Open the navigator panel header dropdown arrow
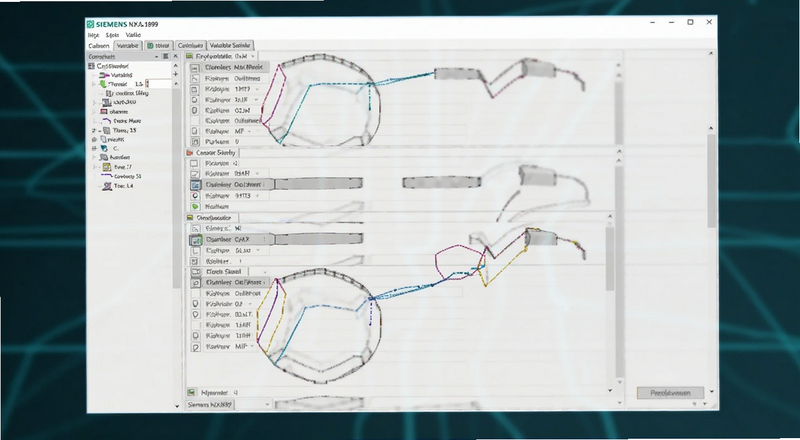 pos(157,56)
